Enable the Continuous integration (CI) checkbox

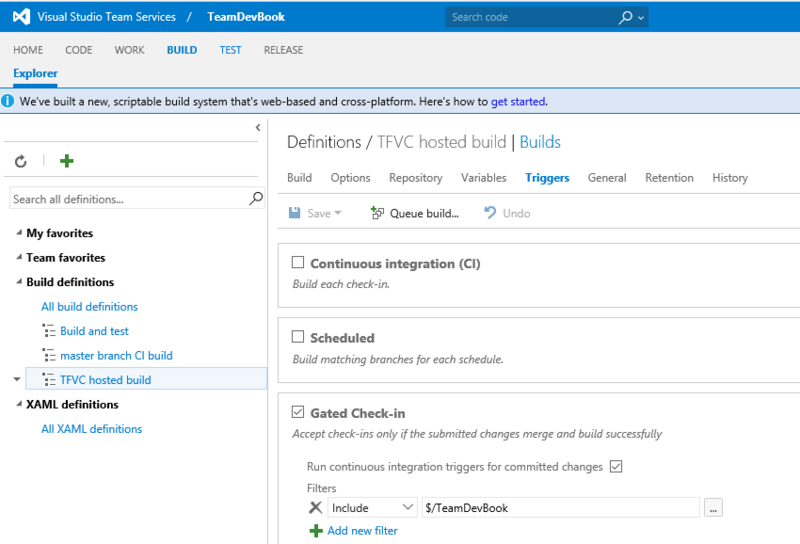coord(297,262)
